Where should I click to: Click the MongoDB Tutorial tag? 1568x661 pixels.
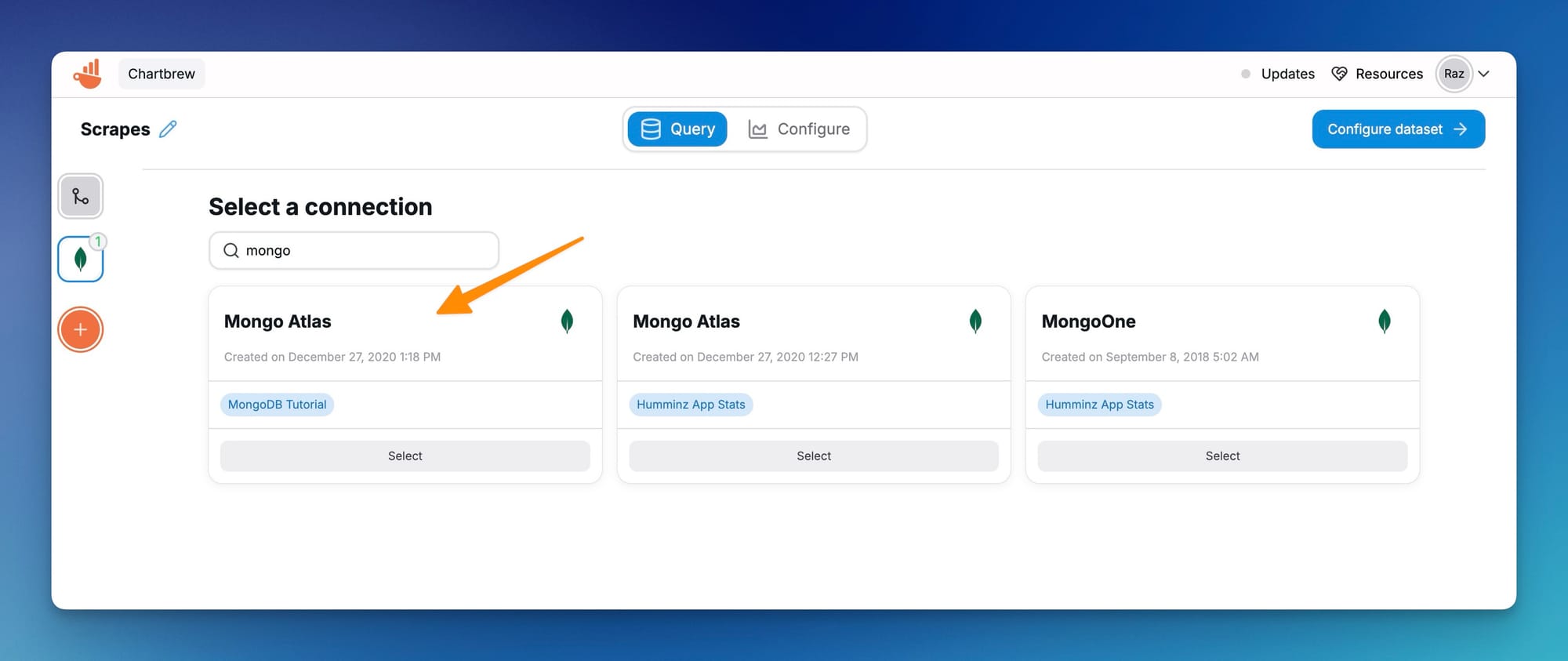click(277, 405)
